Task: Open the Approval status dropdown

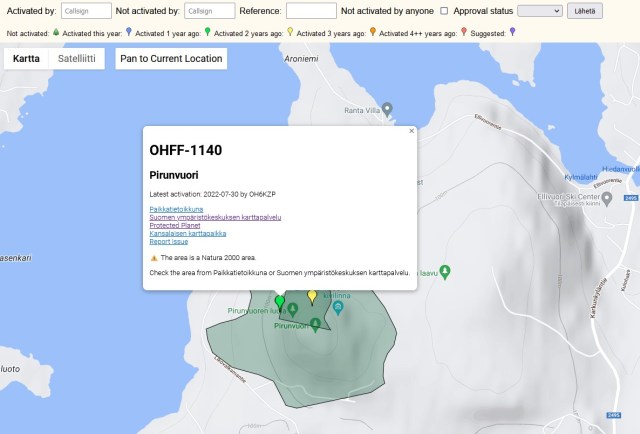Action: click(540, 11)
